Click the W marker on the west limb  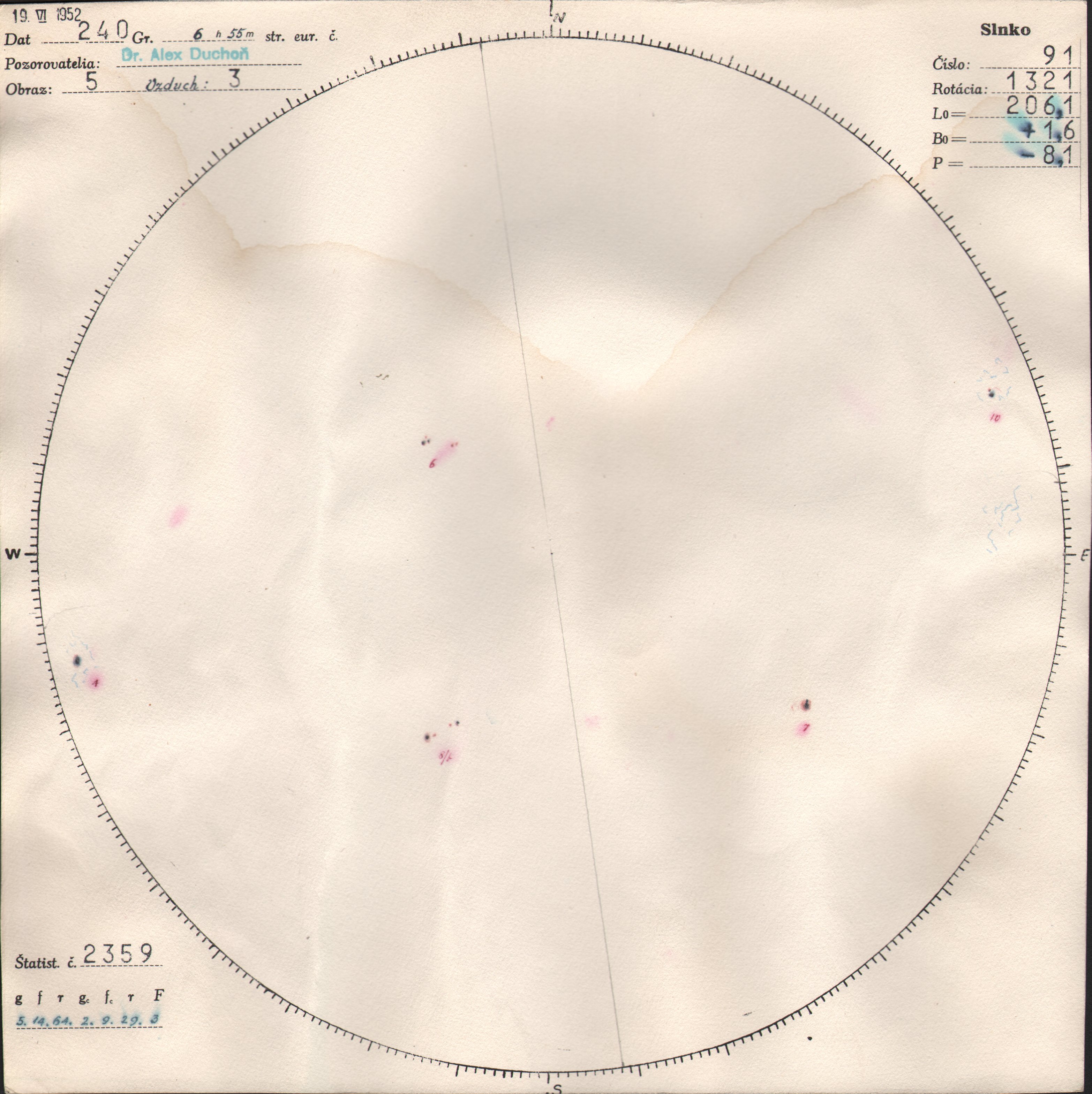pos(13,553)
